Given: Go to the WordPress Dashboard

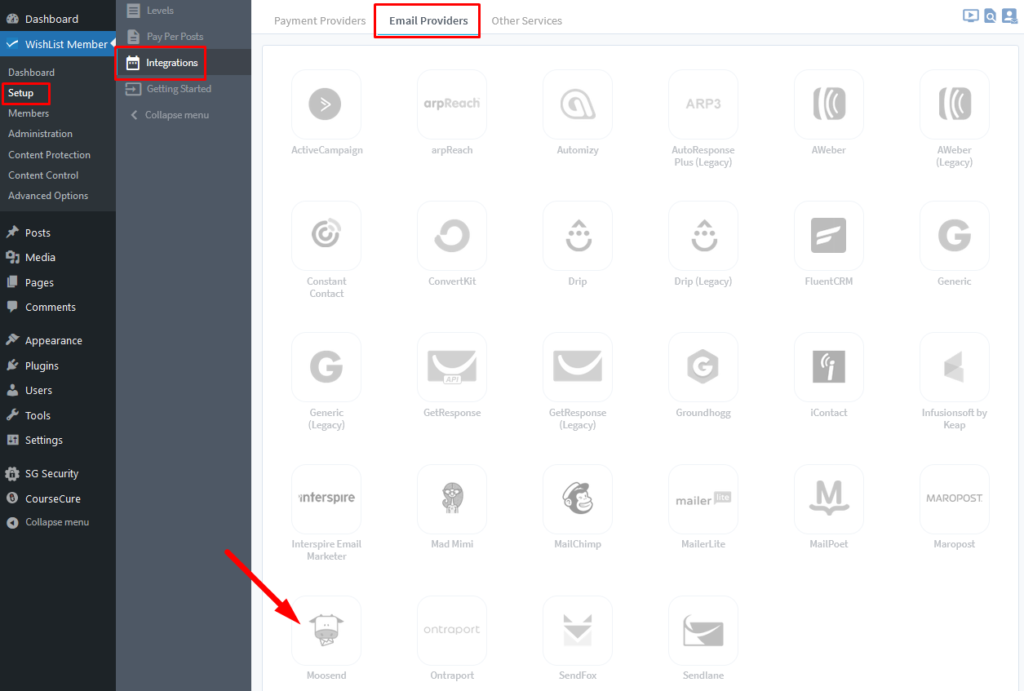Looking at the screenshot, I should pyautogui.click(x=57, y=19).
